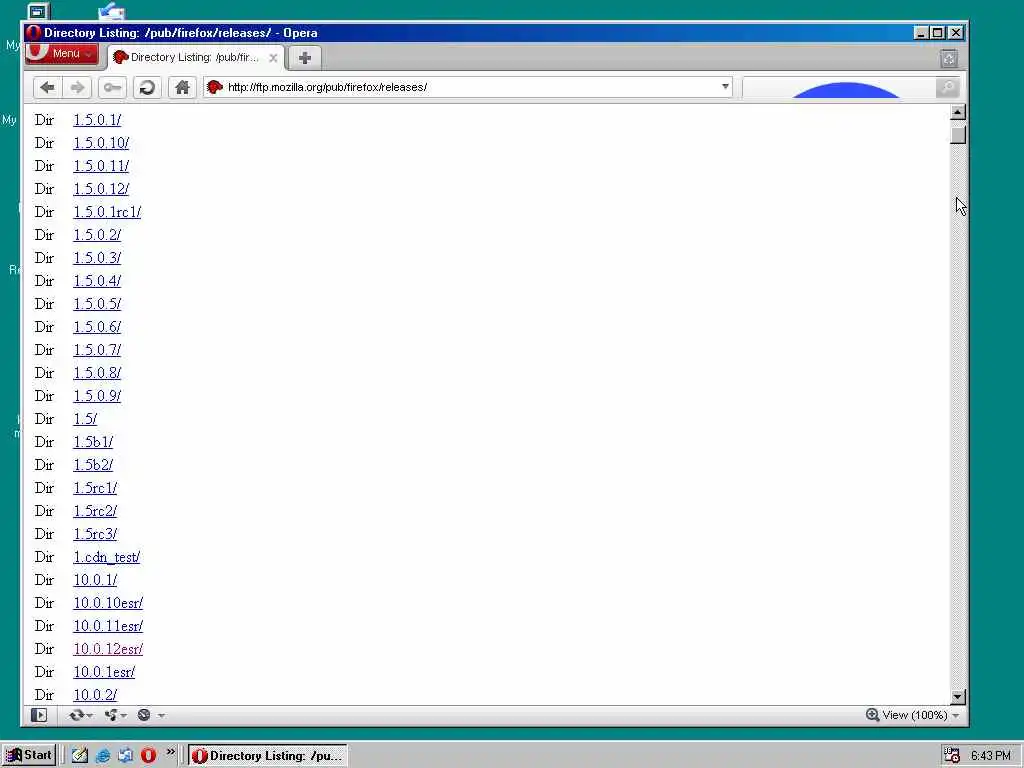
Task: Open the visited 10.0.12esr/ directory link
Action: (x=108, y=648)
